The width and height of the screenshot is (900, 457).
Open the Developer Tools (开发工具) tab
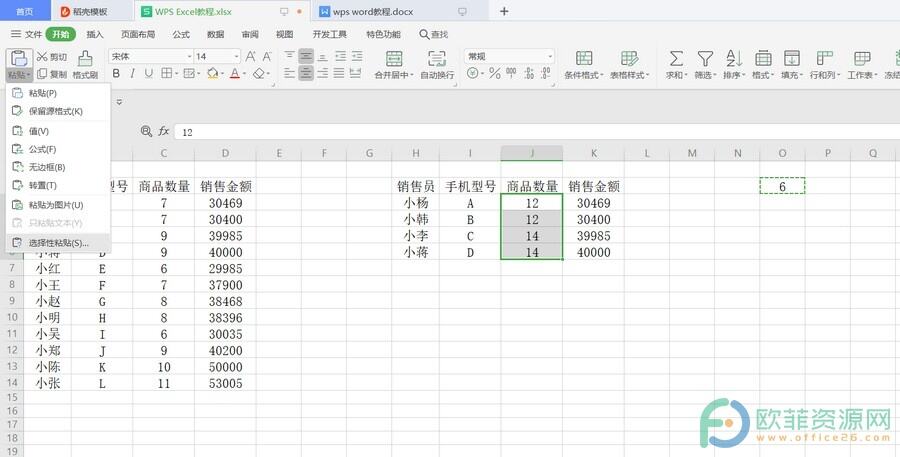tap(329, 34)
